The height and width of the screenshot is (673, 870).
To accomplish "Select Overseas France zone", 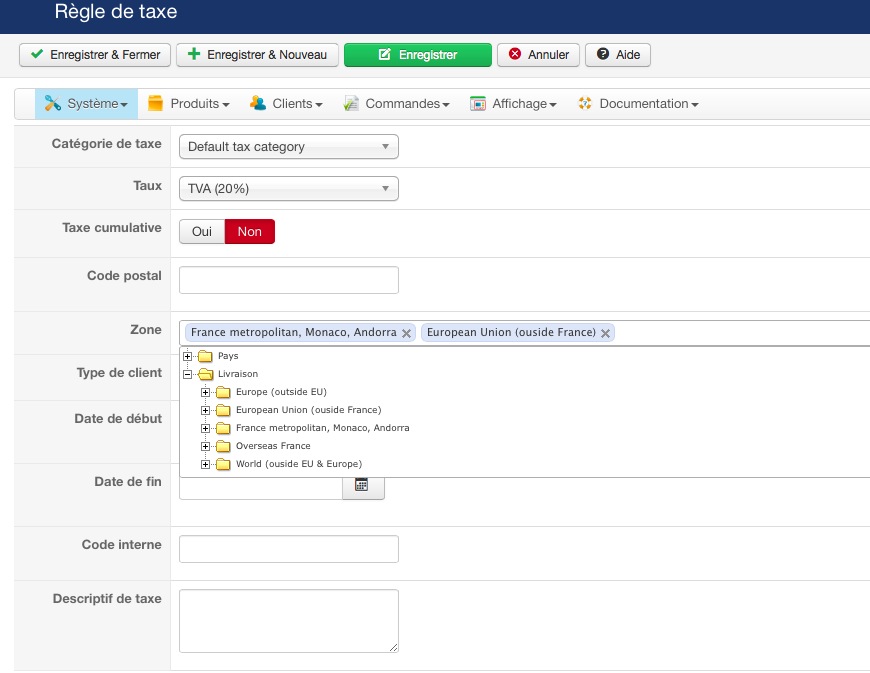I will coord(273,446).
